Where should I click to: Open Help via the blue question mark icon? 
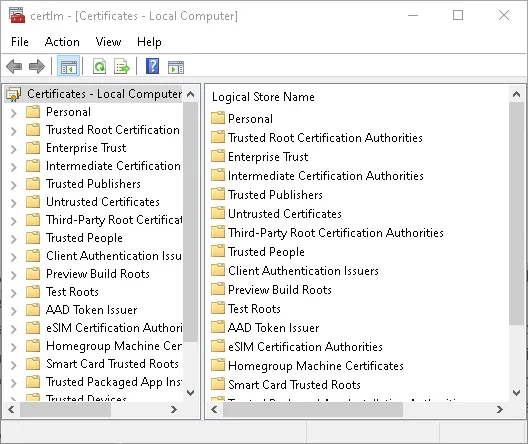153,66
